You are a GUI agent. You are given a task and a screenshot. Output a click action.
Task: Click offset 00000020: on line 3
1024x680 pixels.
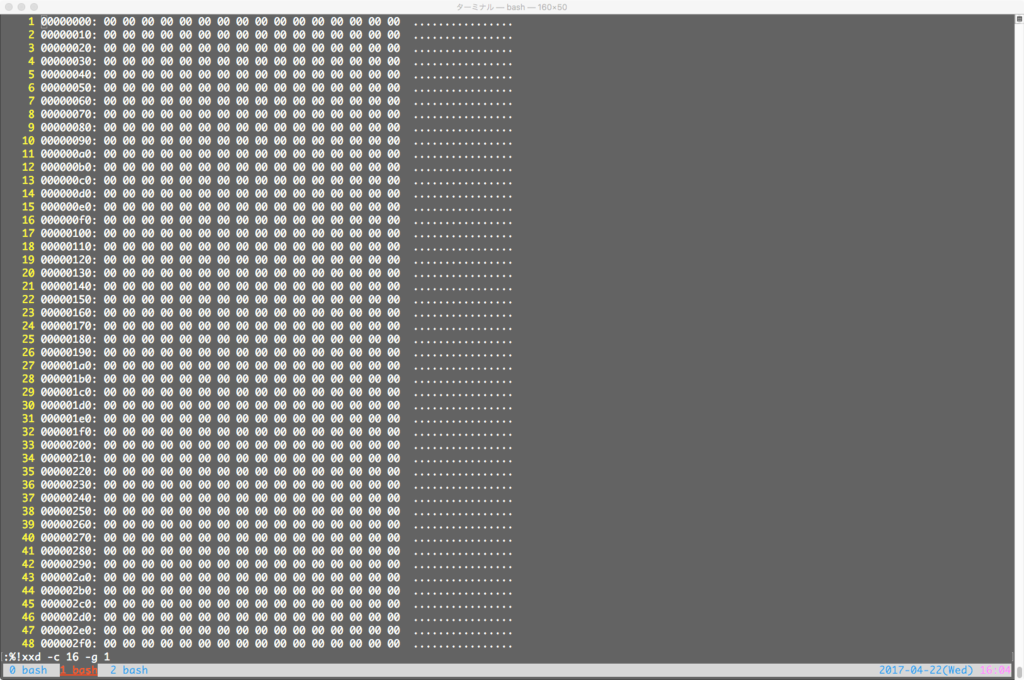tap(69, 48)
